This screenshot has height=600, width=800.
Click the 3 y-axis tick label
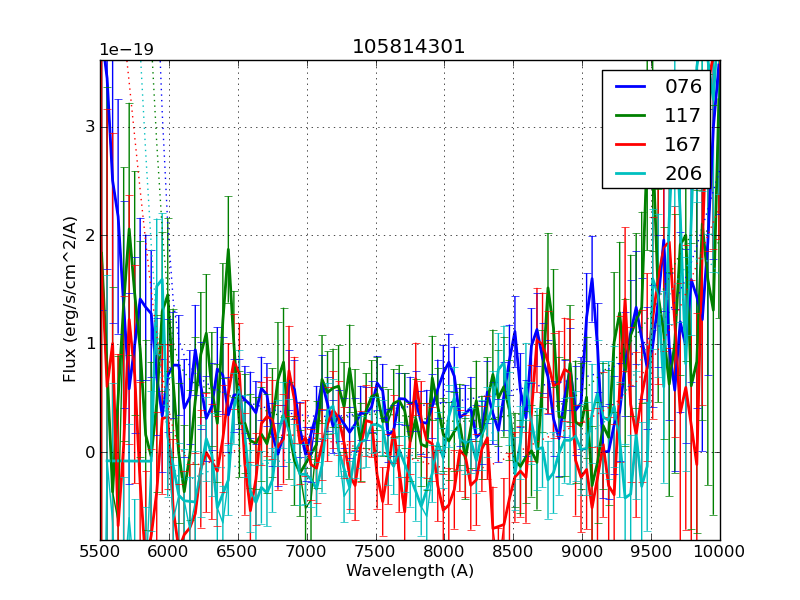coord(89,127)
